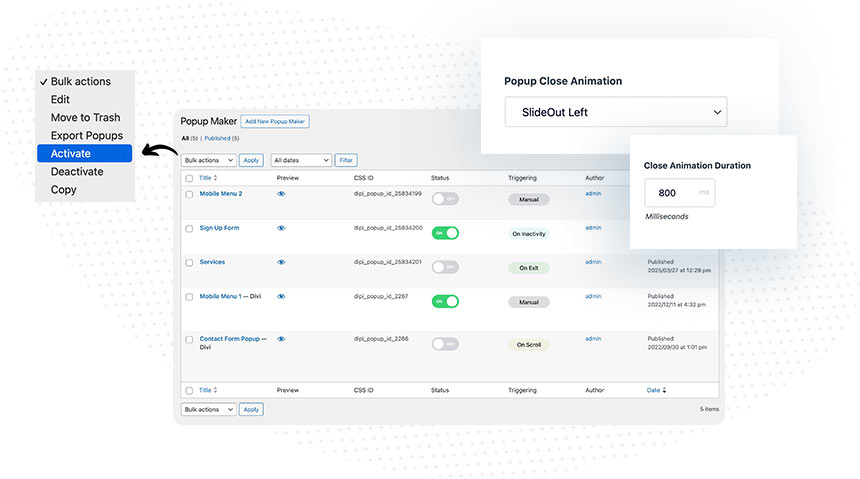
Task: Preview the Contact Form Popup eye icon
Action: tap(281, 339)
